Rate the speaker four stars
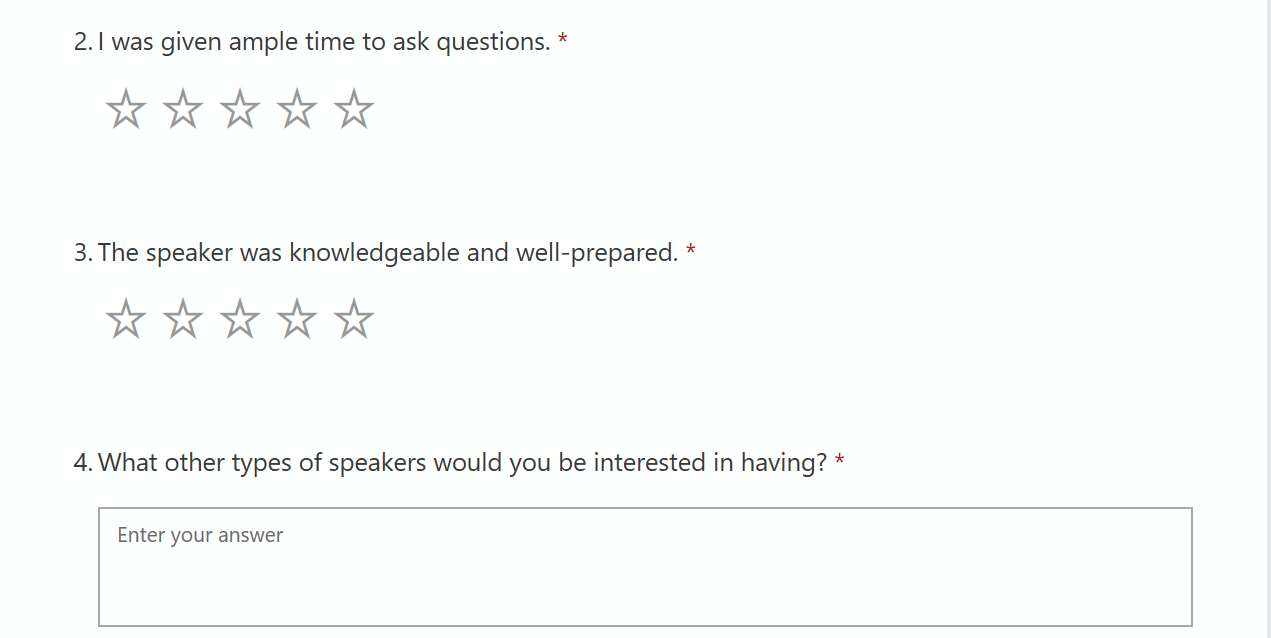The height and width of the screenshot is (638, 1271). (297, 320)
